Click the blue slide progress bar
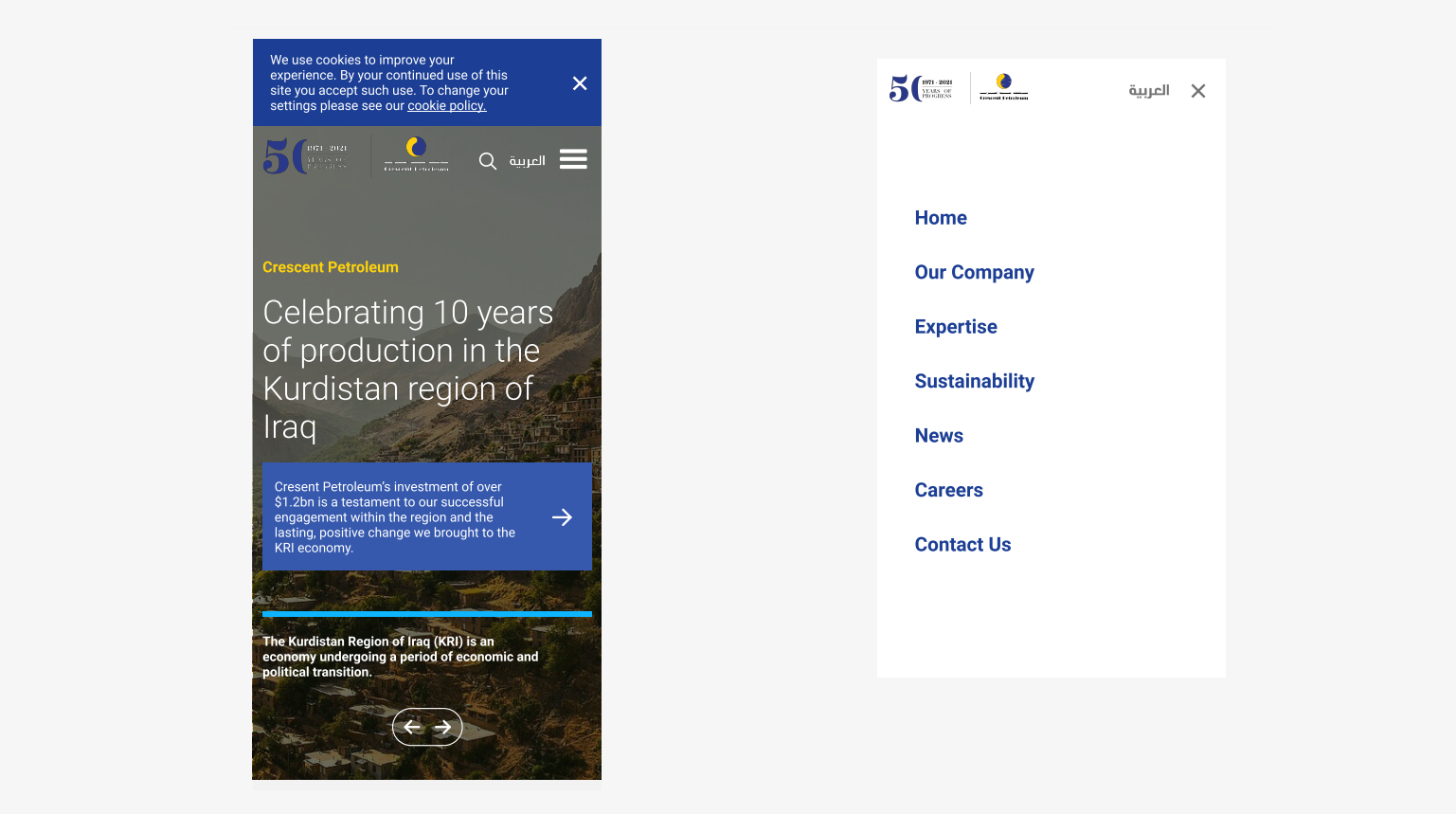This screenshot has height=814, width=1456. click(427, 614)
